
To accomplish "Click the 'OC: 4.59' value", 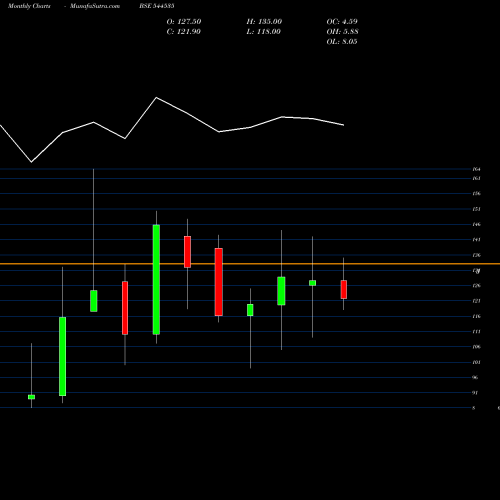I will click(x=342, y=22).
